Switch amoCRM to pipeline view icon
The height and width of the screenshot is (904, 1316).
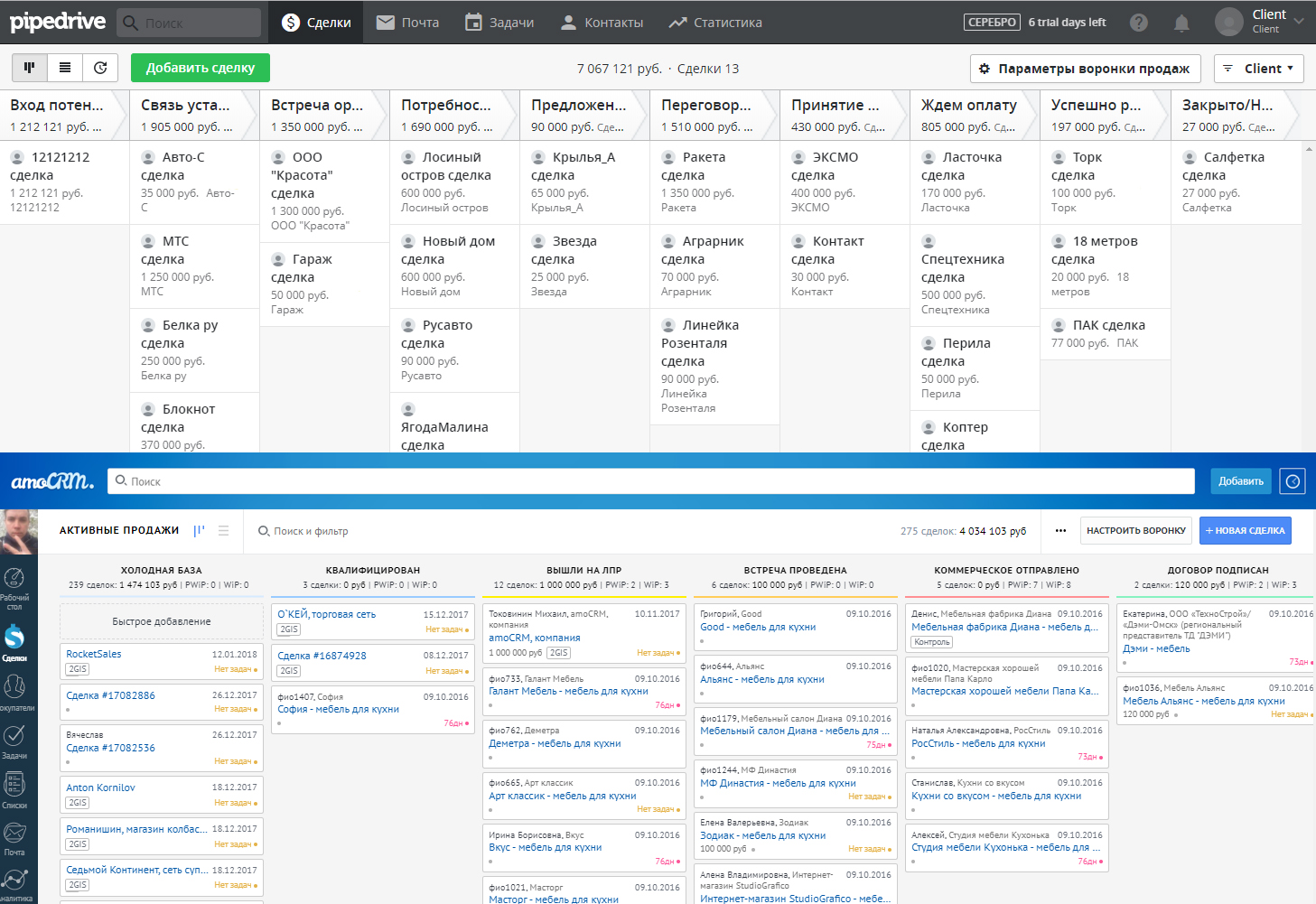199,531
